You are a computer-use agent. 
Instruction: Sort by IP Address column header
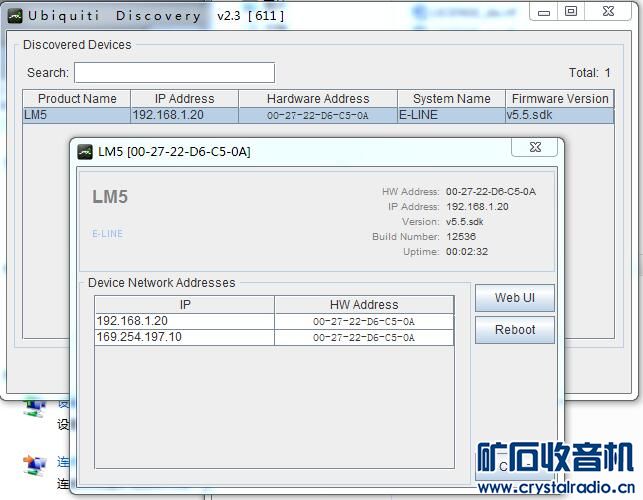click(185, 98)
